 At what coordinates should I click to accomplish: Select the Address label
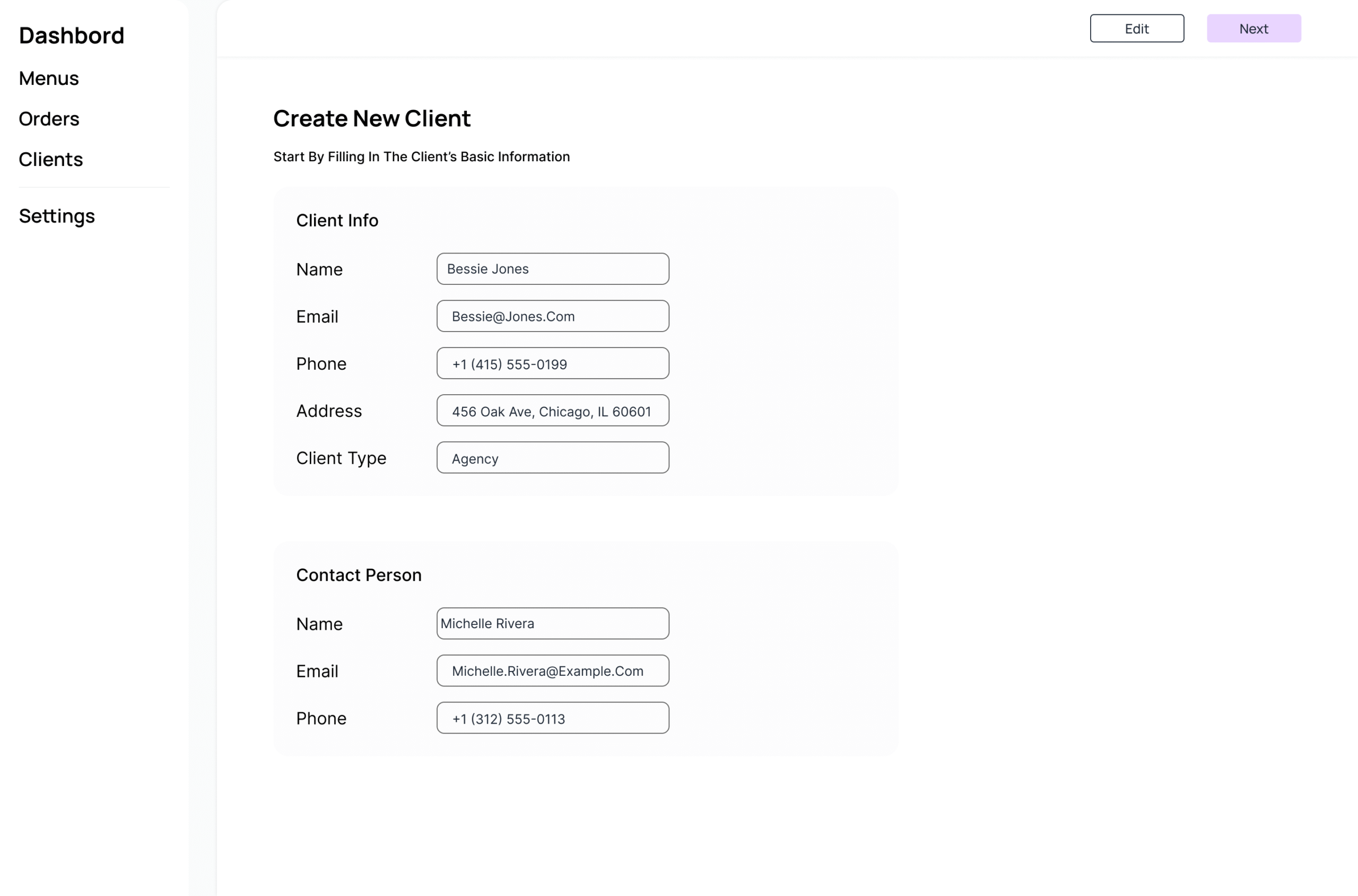point(329,411)
